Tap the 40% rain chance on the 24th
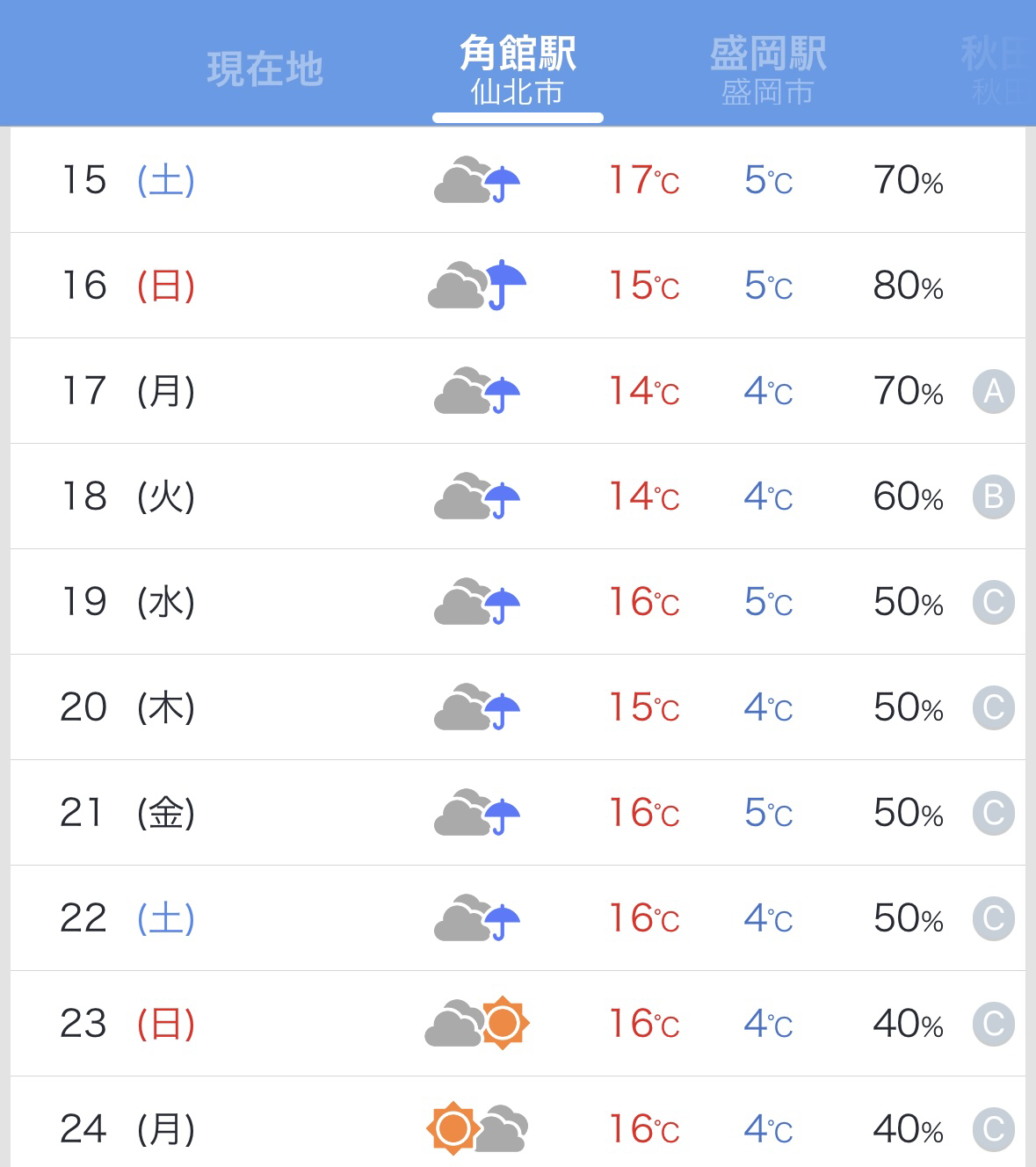Viewport: 1036px width, 1167px height. tap(909, 1129)
